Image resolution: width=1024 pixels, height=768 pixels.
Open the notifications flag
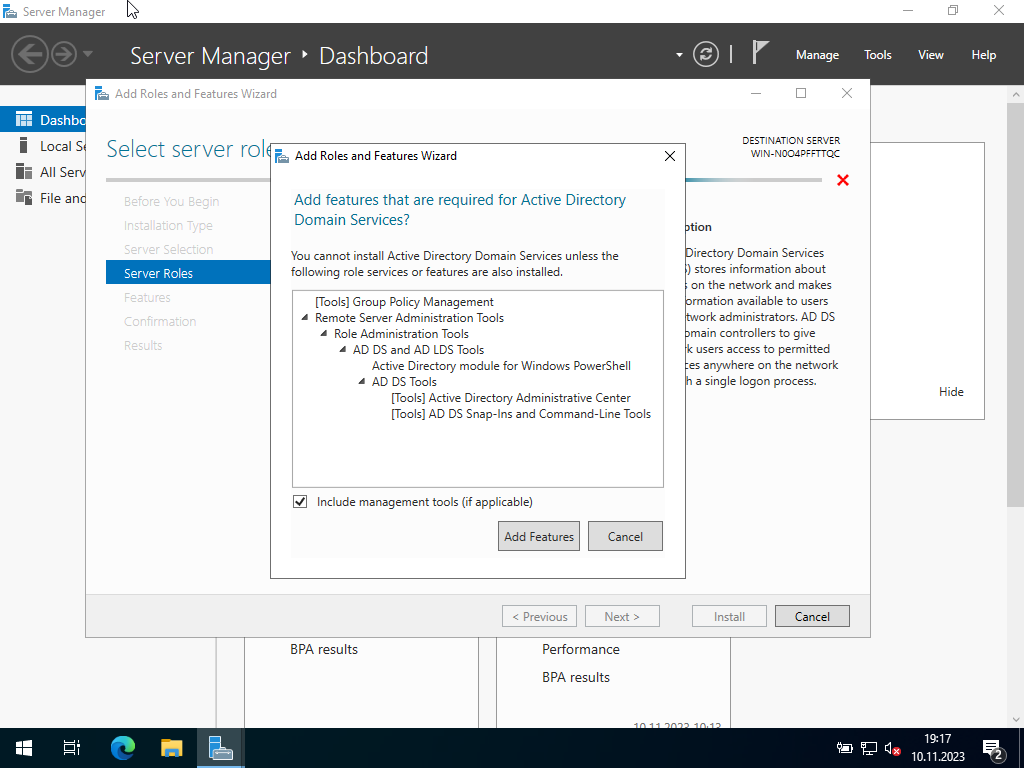coord(759,52)
